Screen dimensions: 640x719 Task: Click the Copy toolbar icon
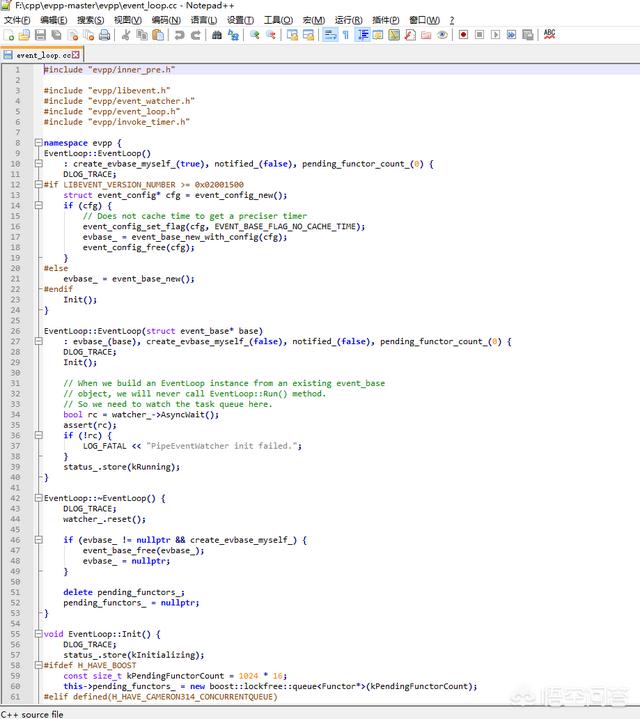click(142, 35)
